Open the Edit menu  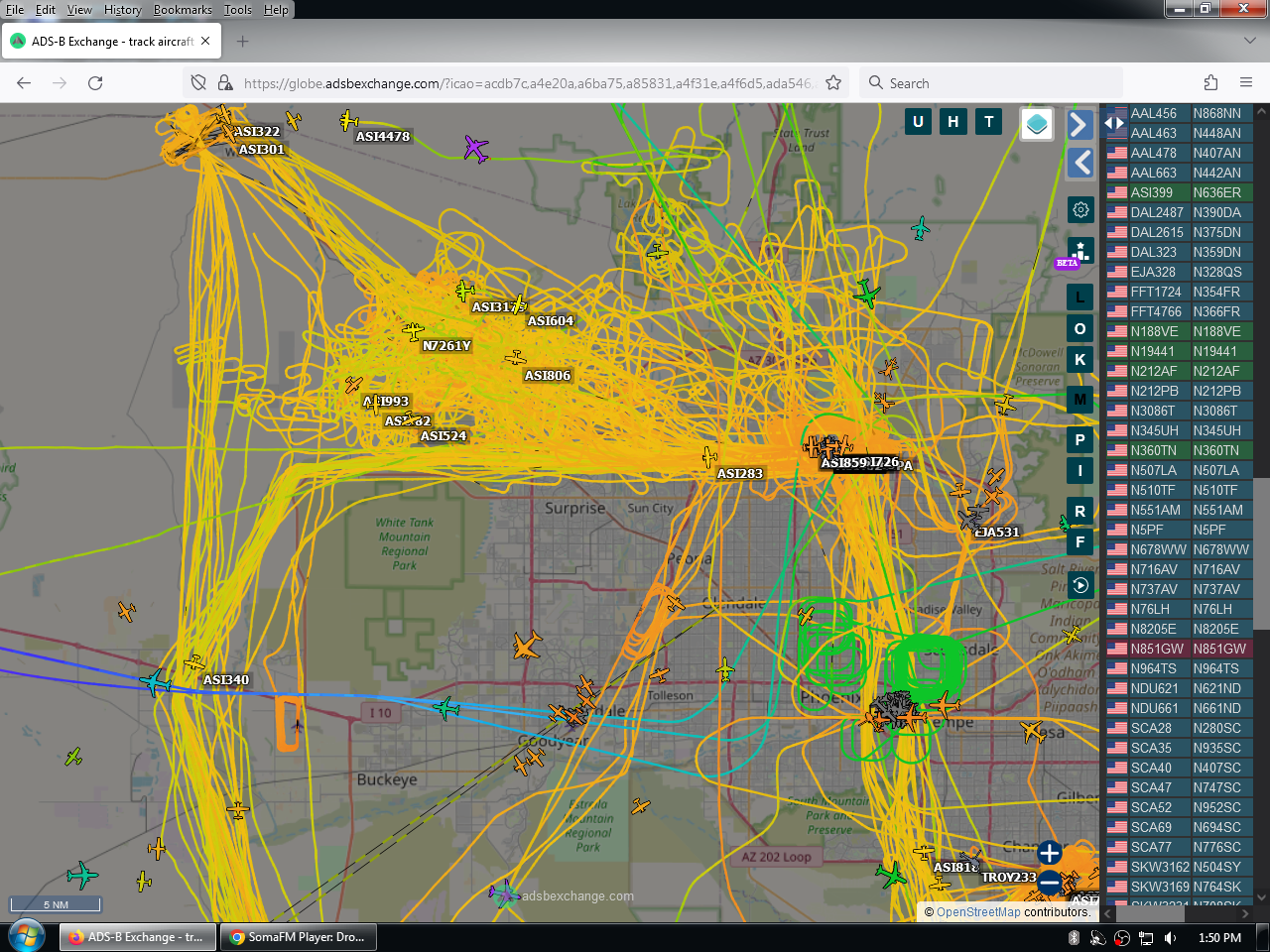[46, 9]
